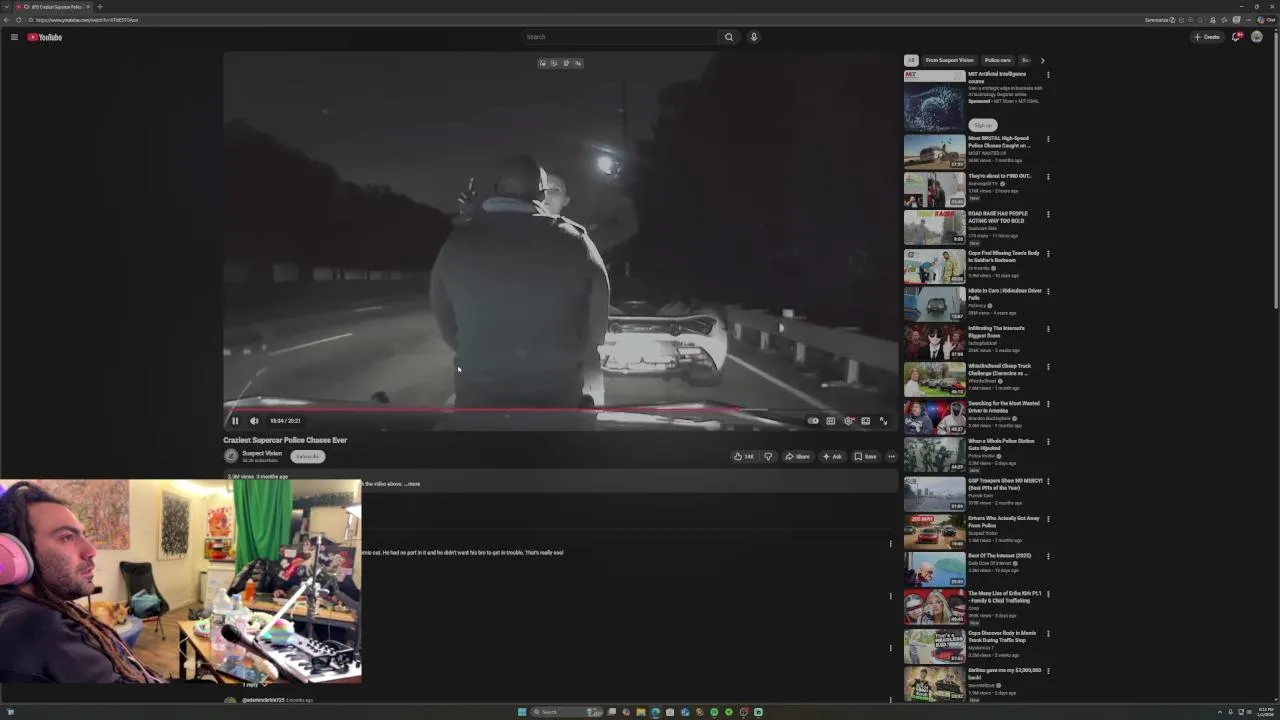Reload page with browser refresh button
The image size is (1280, 720).
point(18,20)
